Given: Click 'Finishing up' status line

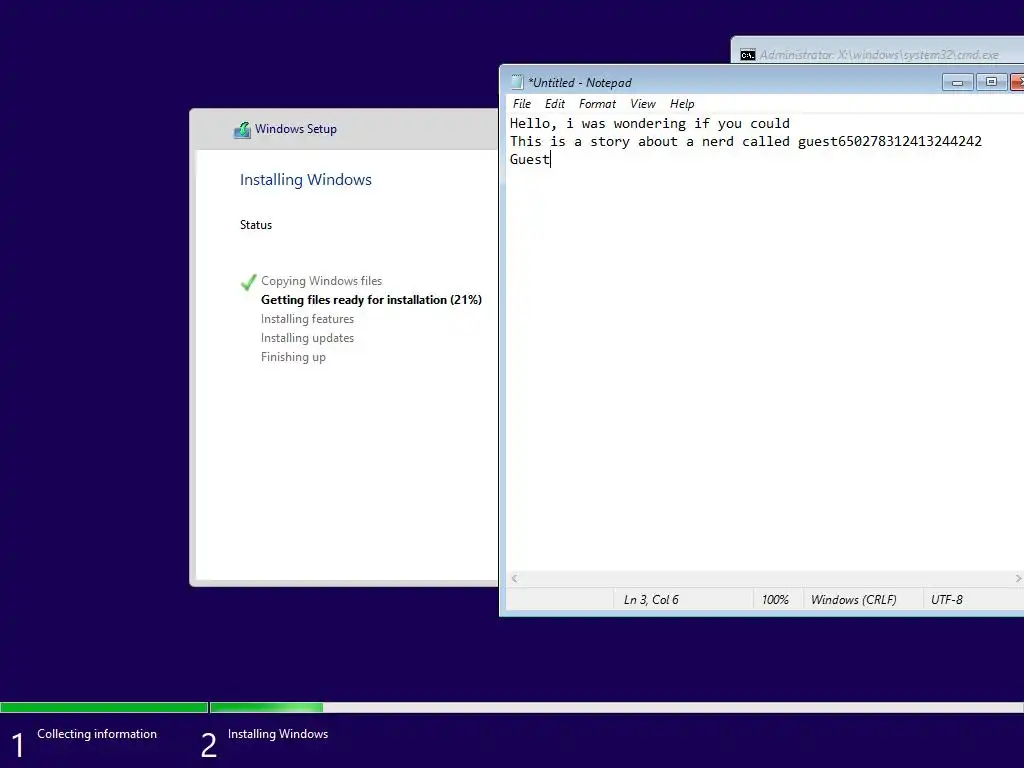Looking at the screenshot, I should click(293, 357).
